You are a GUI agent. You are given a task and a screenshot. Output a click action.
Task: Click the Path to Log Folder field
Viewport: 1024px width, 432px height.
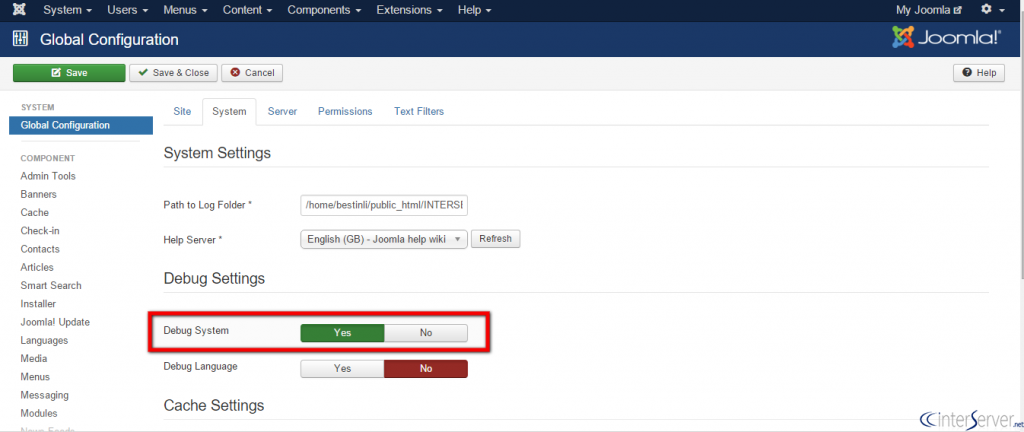[x=384, y=205]
